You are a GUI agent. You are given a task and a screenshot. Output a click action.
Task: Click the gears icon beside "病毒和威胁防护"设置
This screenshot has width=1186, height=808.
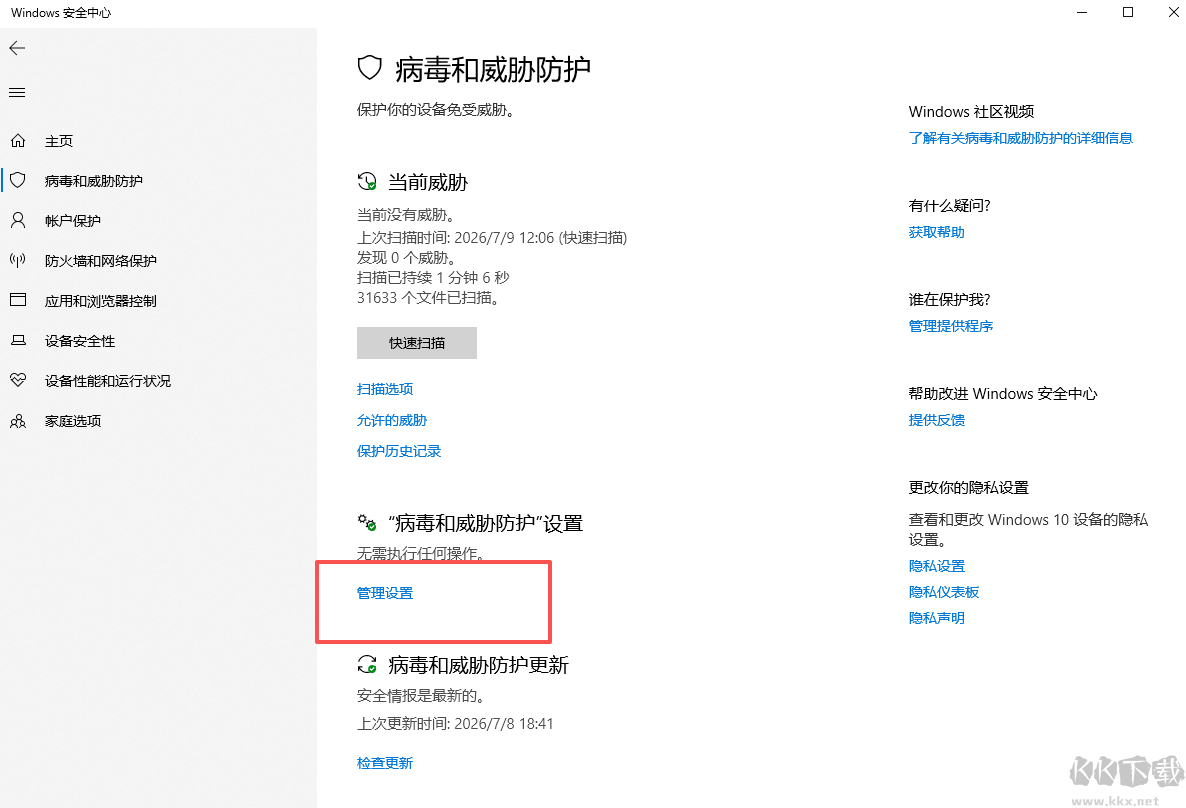coord(367,522)
